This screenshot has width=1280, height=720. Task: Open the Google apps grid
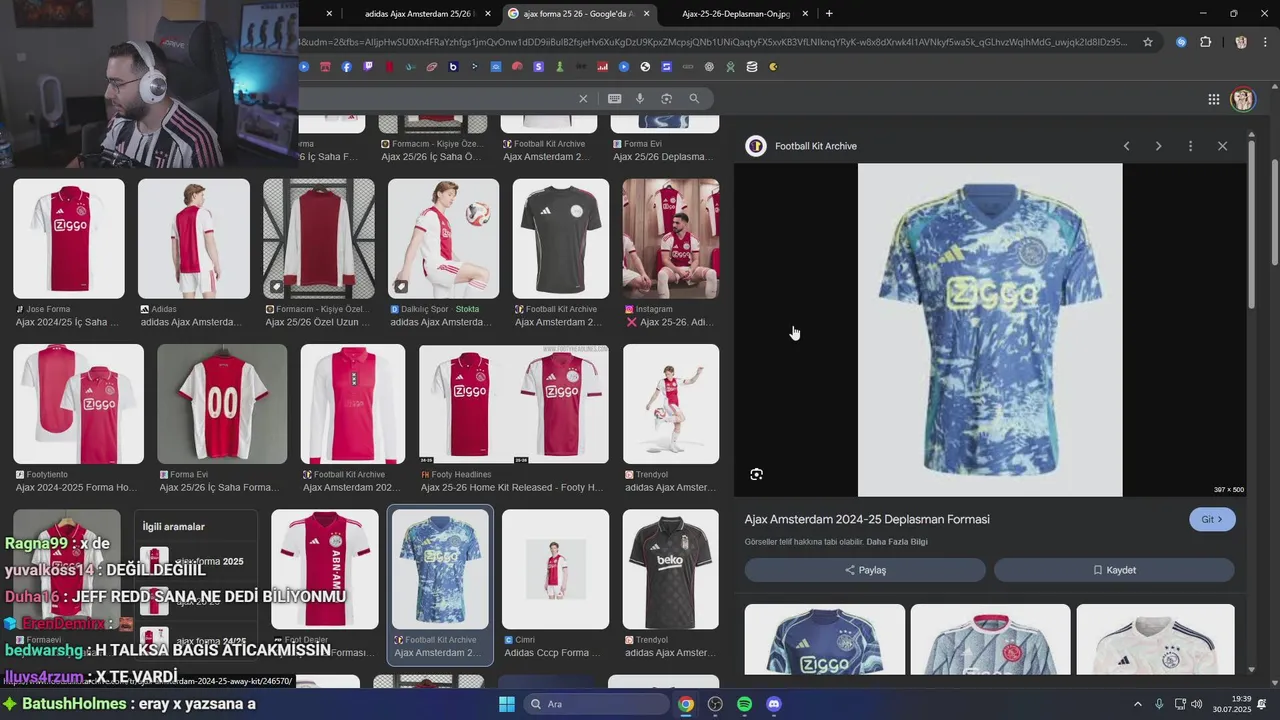coord(1213,99)
